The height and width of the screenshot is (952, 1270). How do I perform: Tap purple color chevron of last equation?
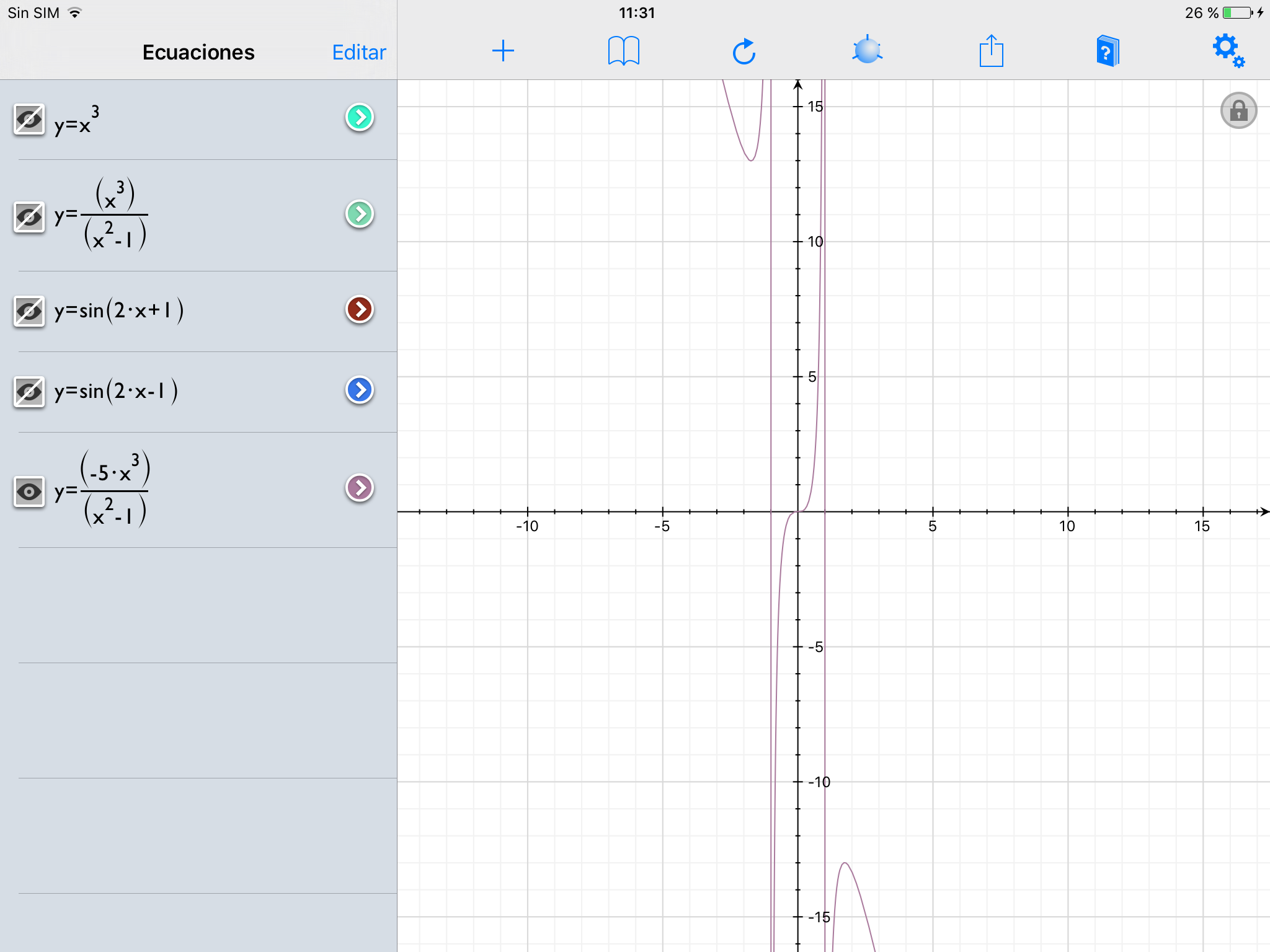(359, 488)
